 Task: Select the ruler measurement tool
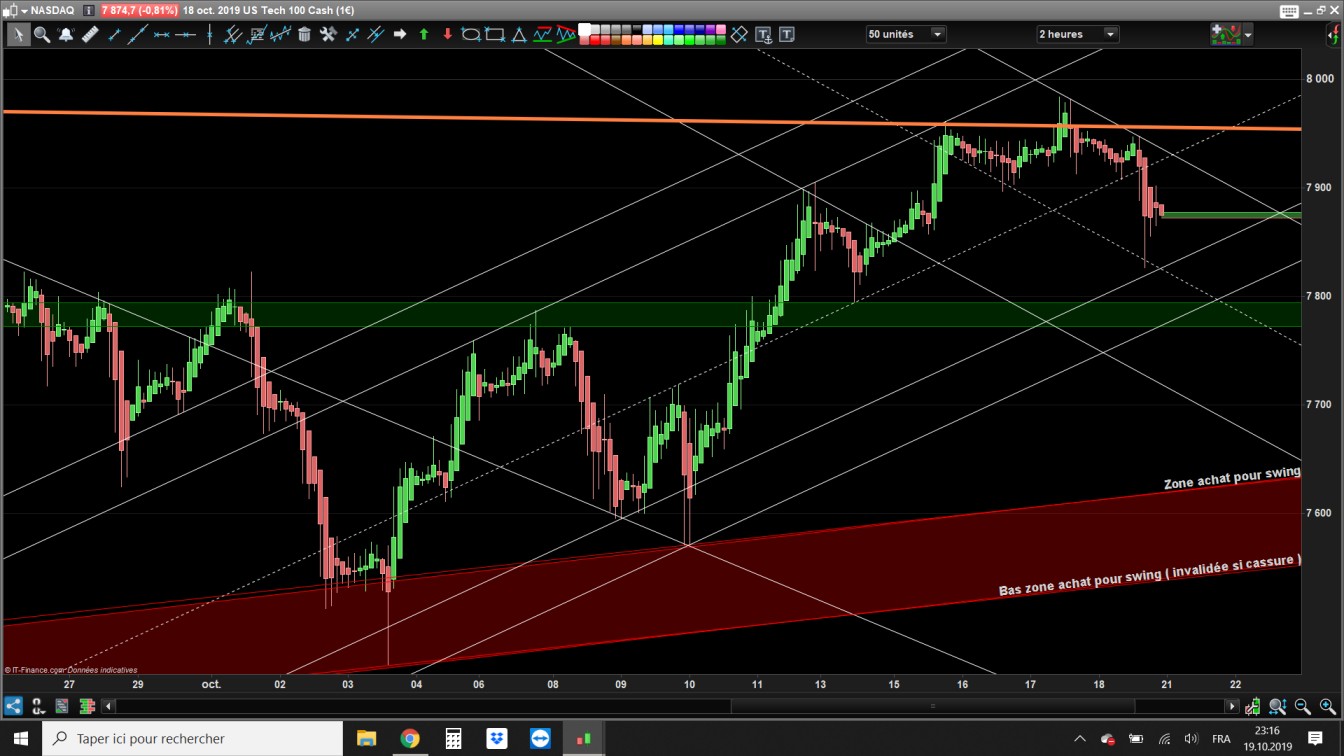point(90,34)
